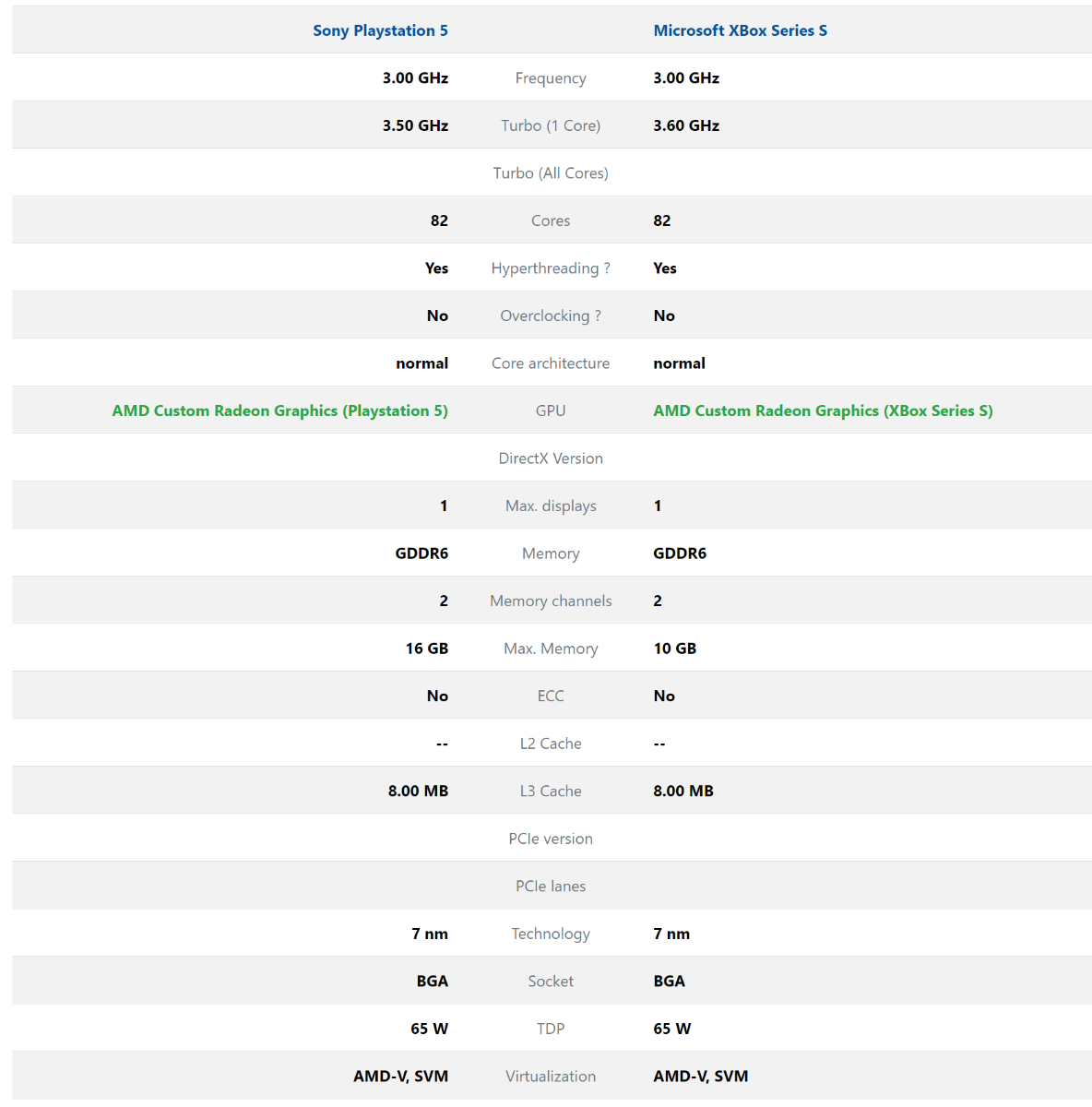Image resolution: width=1092 pixels, height=1107 pixels.
Task: Click the DirectX Version label
Action: 551,458
